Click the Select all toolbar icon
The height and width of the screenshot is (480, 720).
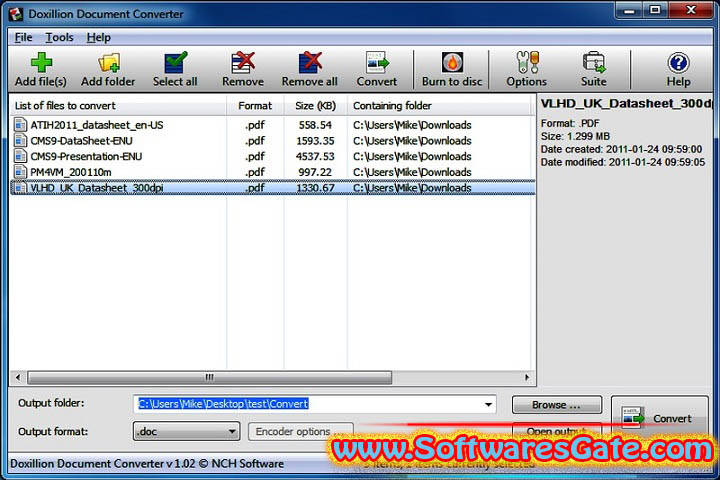(175, 62)
